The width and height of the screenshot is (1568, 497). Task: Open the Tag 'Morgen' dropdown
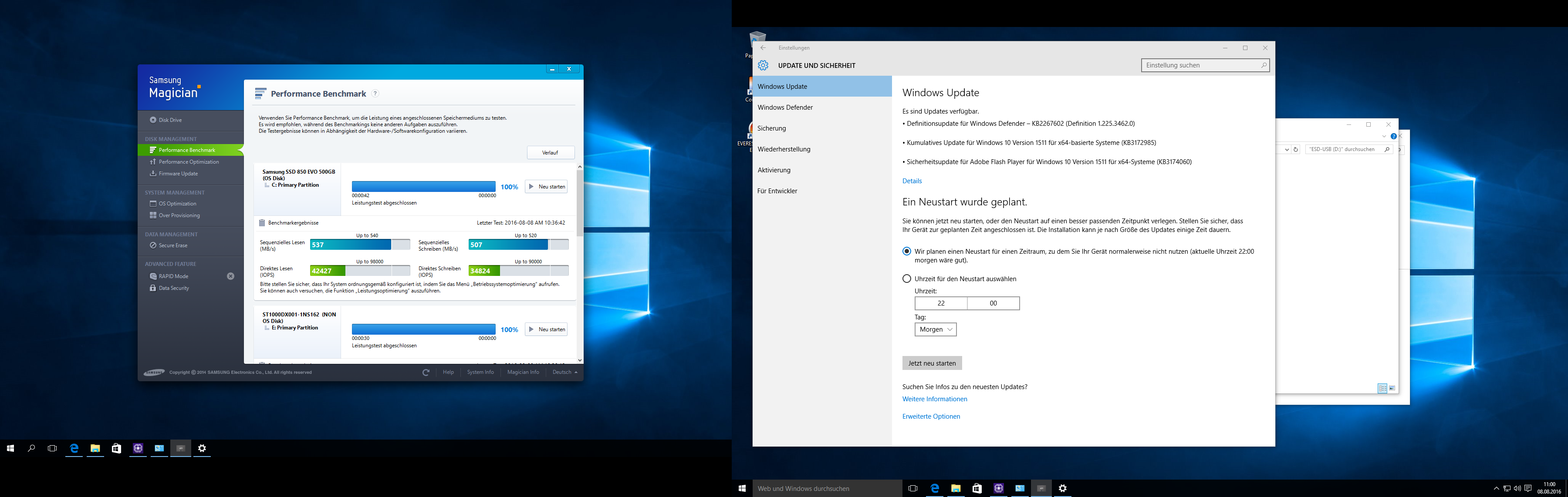tap(936, 330)
